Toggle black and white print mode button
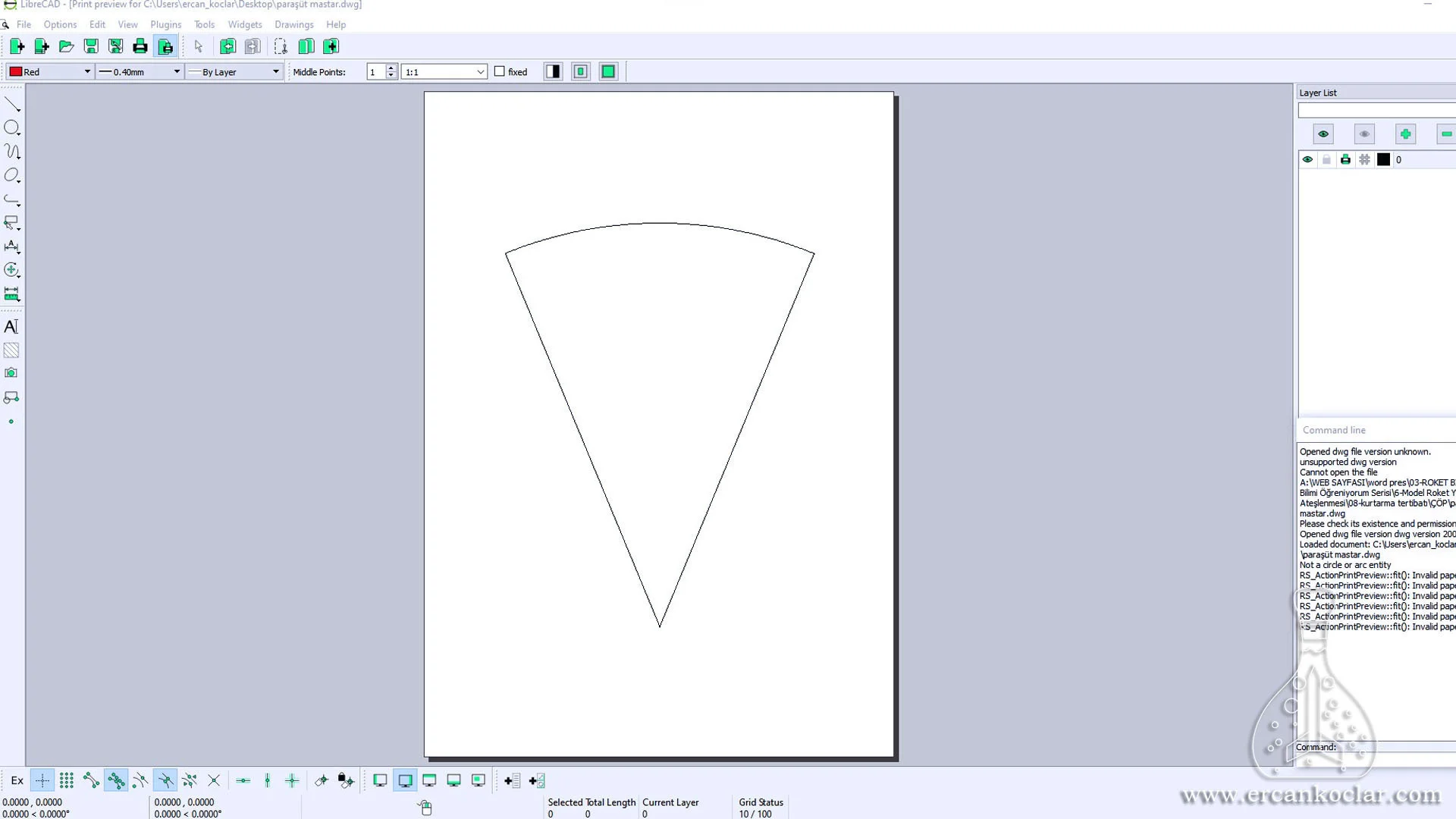Screen dimensions: 1456x819 (554, 71)
